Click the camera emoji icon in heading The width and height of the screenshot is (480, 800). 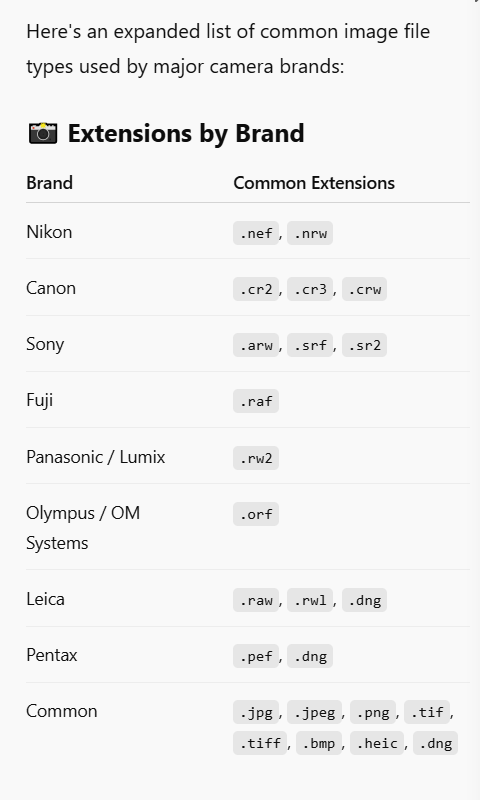pos(43,133)
